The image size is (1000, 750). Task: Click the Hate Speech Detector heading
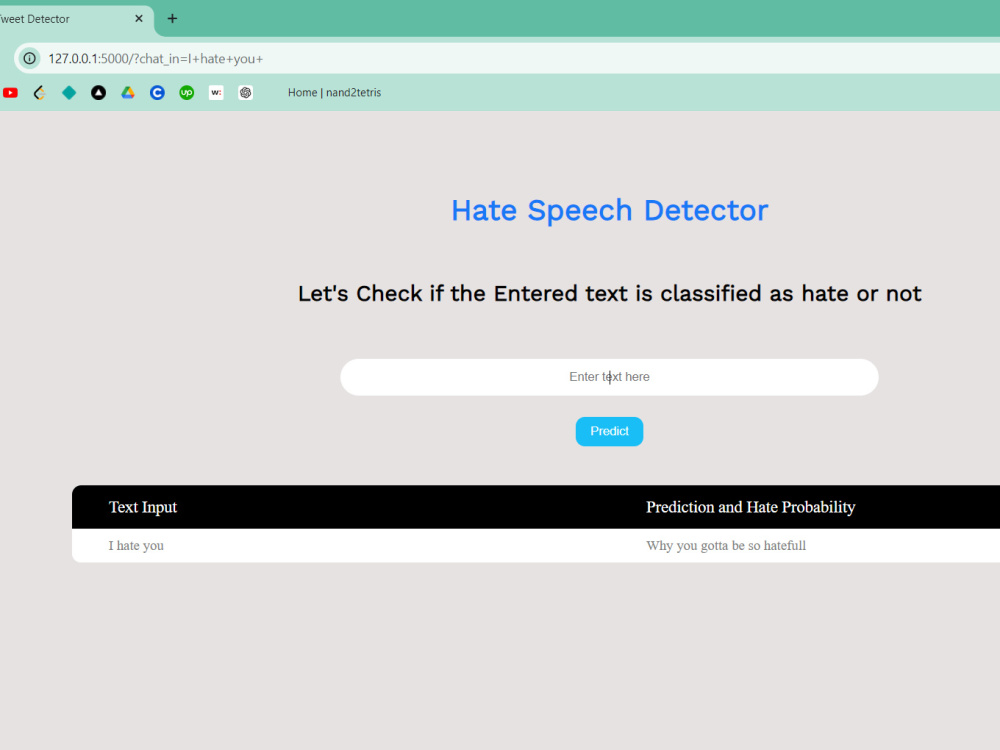pos(610,210)
